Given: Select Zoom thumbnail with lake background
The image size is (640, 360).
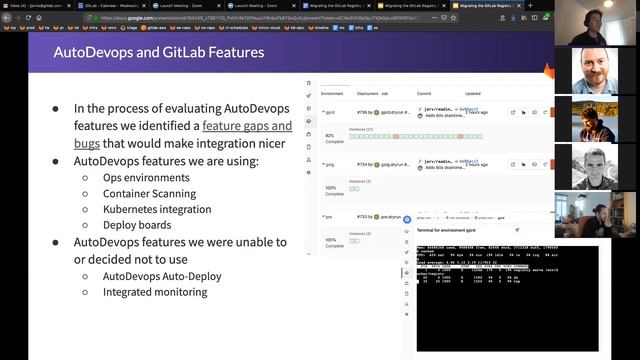Looking at the screenshot, I should click(x=595, y=119).
